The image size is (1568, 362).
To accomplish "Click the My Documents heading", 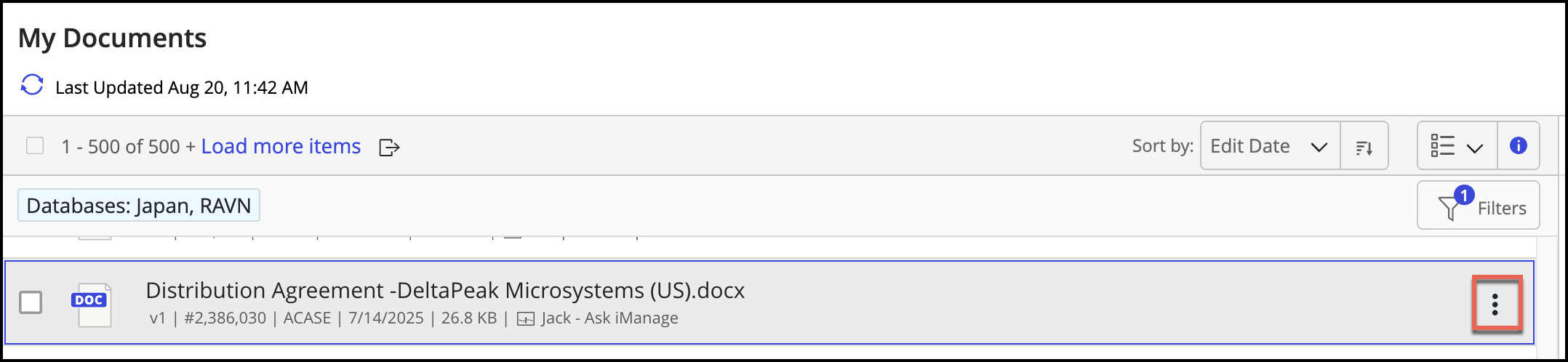I will click(x=113, y=38).
